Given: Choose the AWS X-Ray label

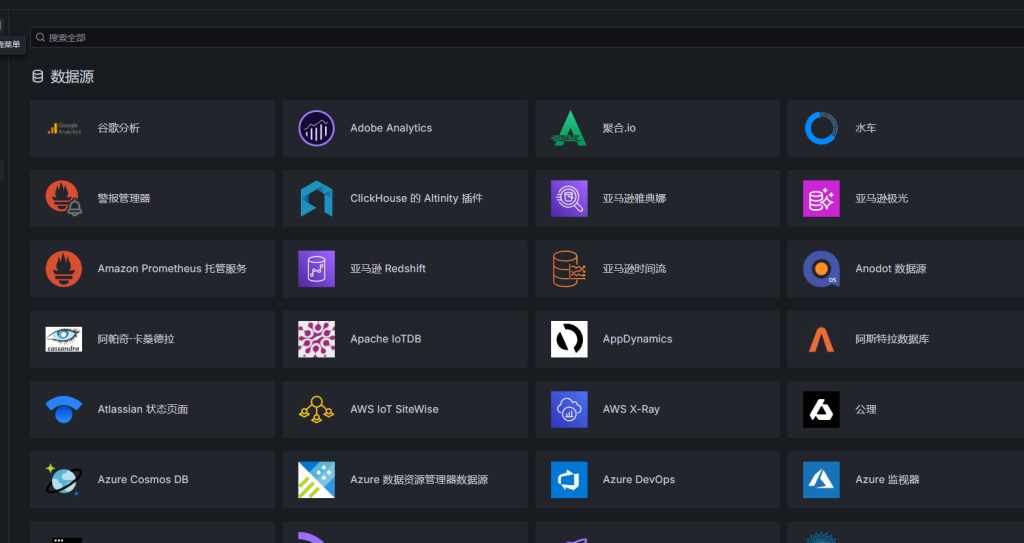Looking at the screenshot, I should [x=631, y=410].
